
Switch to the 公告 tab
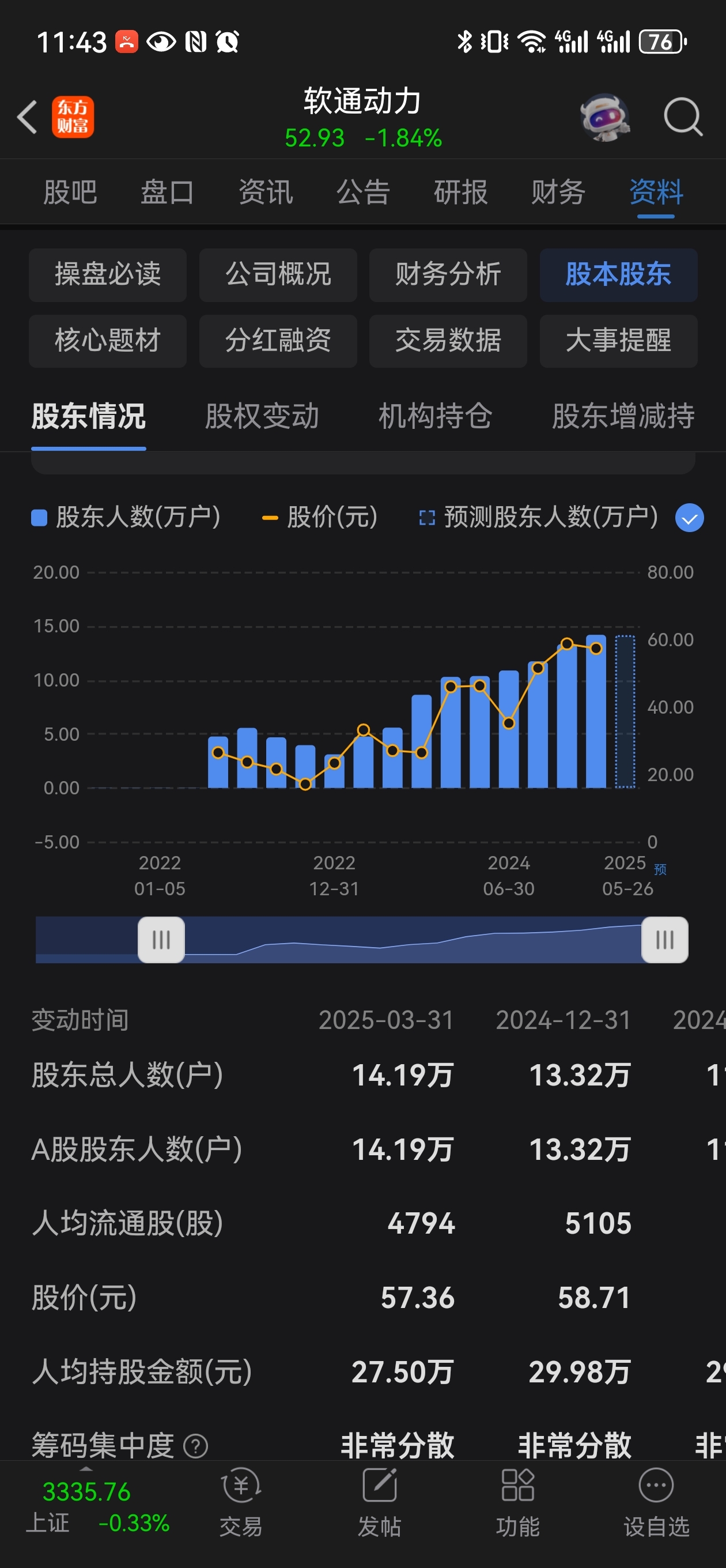pos(364,193)
